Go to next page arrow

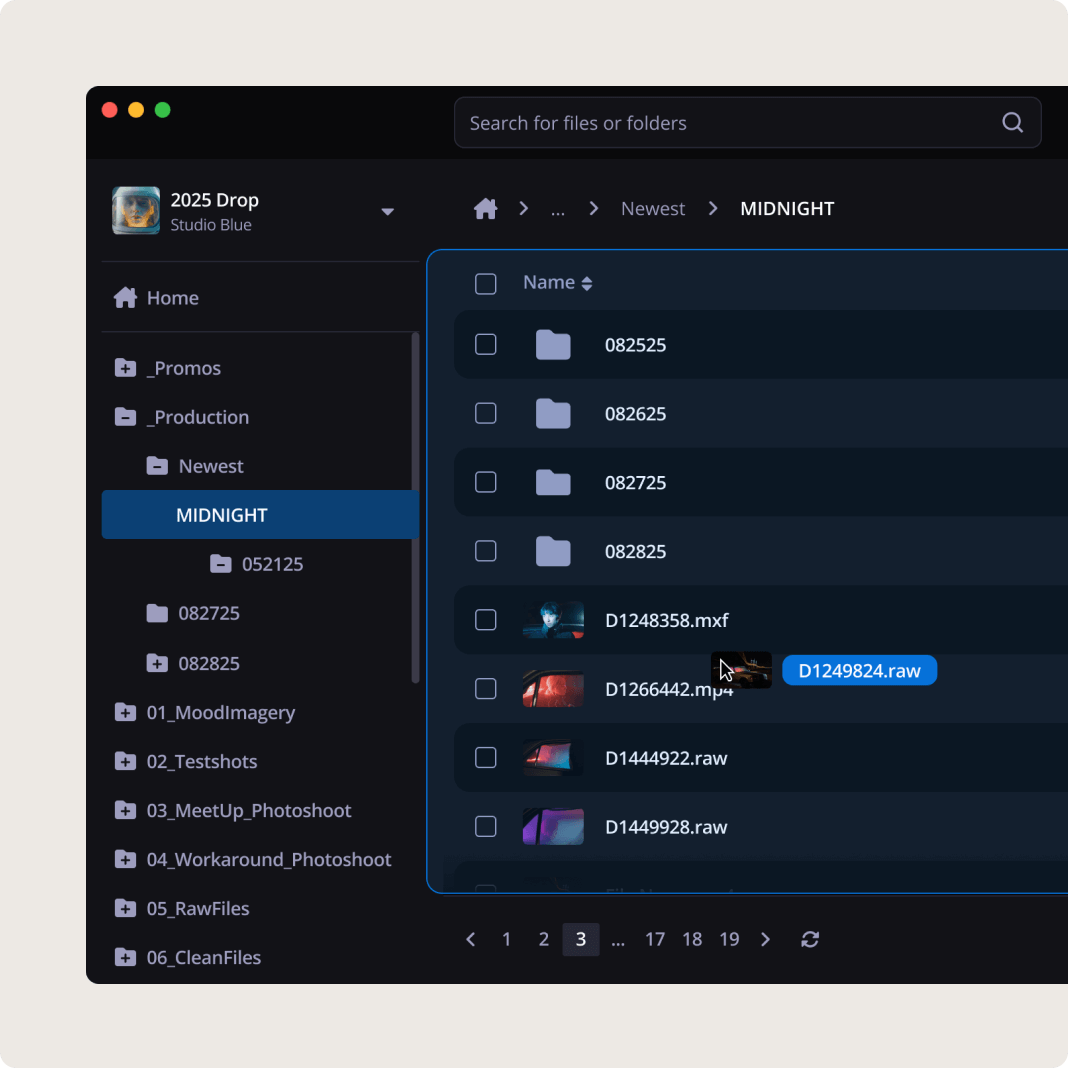pos(766,939)
